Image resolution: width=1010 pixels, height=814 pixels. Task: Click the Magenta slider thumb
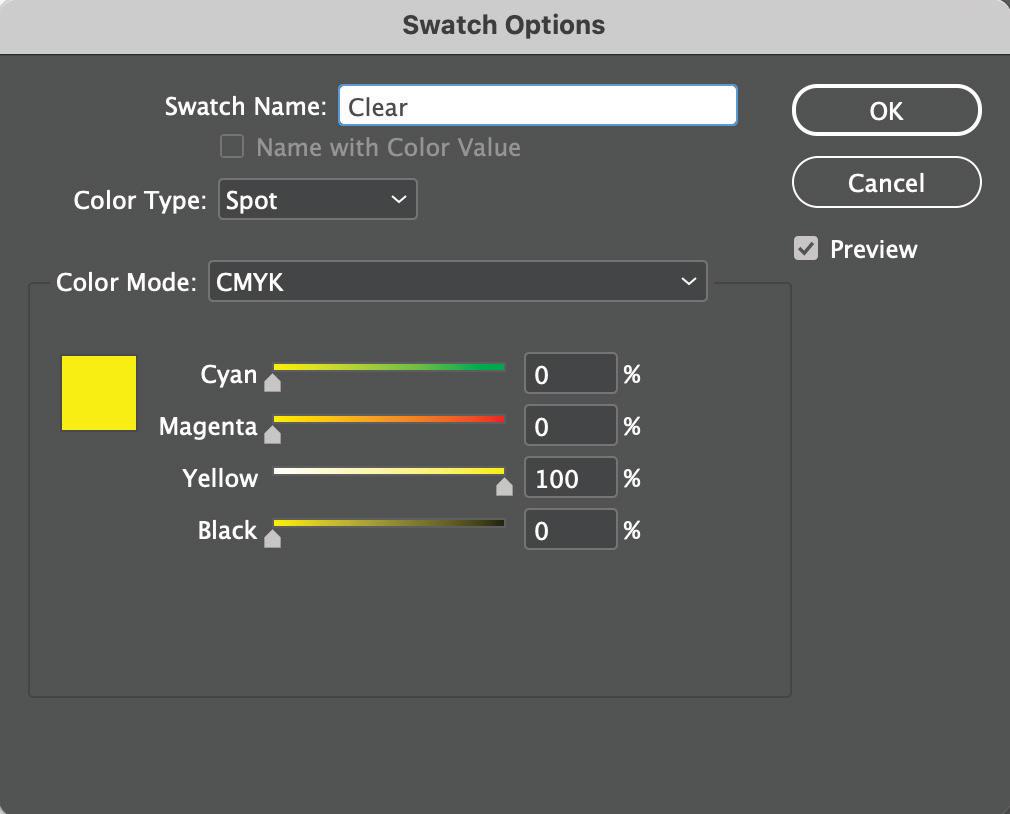coord(272,435)
